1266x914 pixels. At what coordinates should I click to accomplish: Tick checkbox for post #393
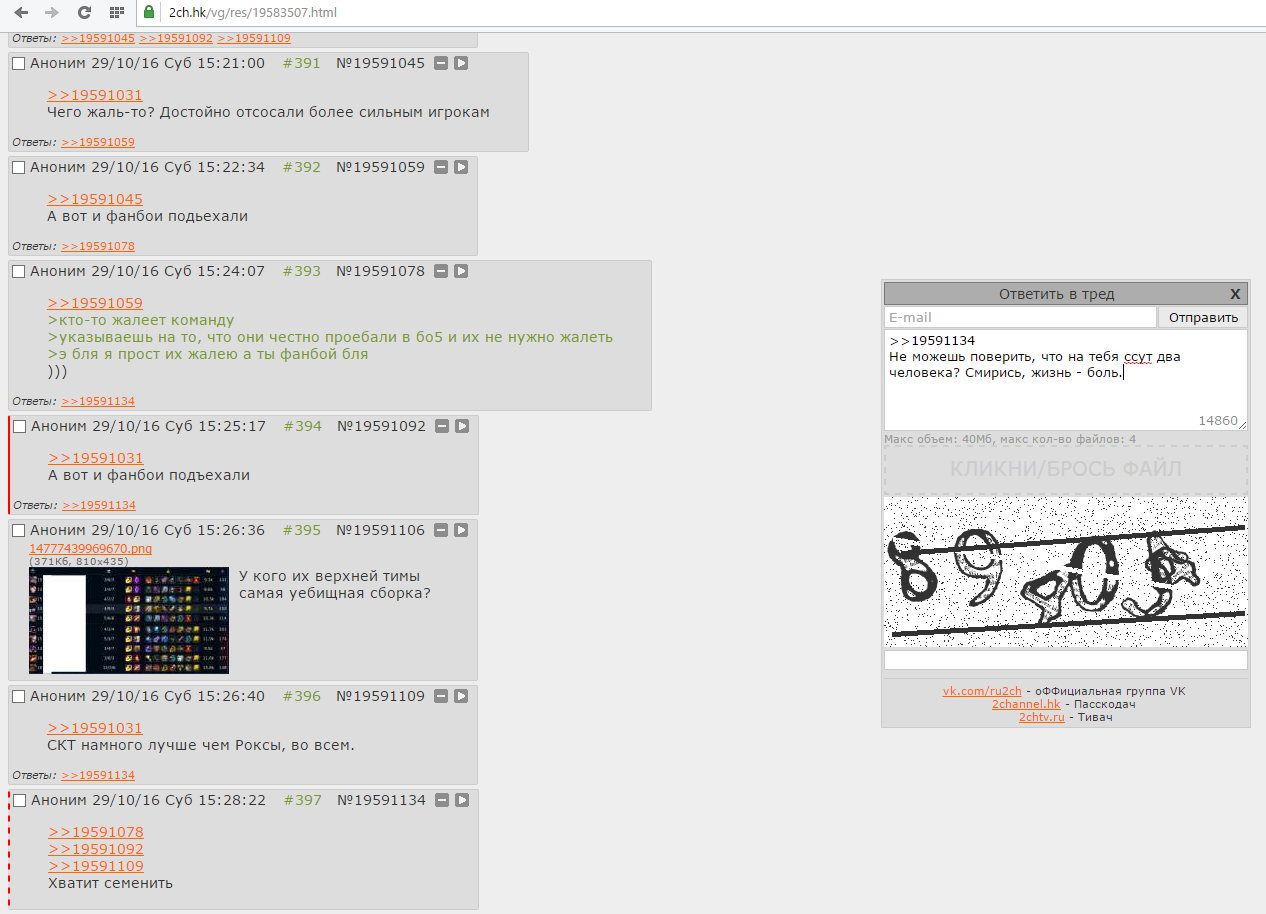point(18,272)
